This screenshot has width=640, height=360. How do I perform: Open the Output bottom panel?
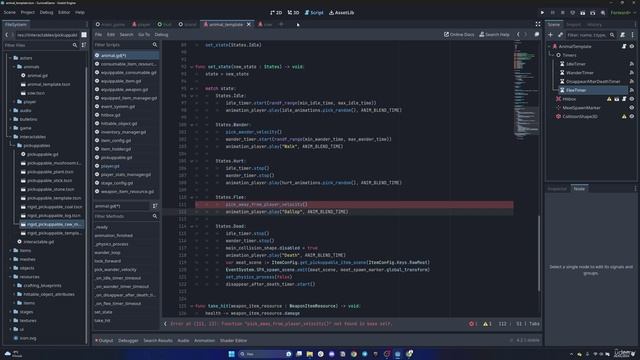pyautogui.click(x=104, y=340)
